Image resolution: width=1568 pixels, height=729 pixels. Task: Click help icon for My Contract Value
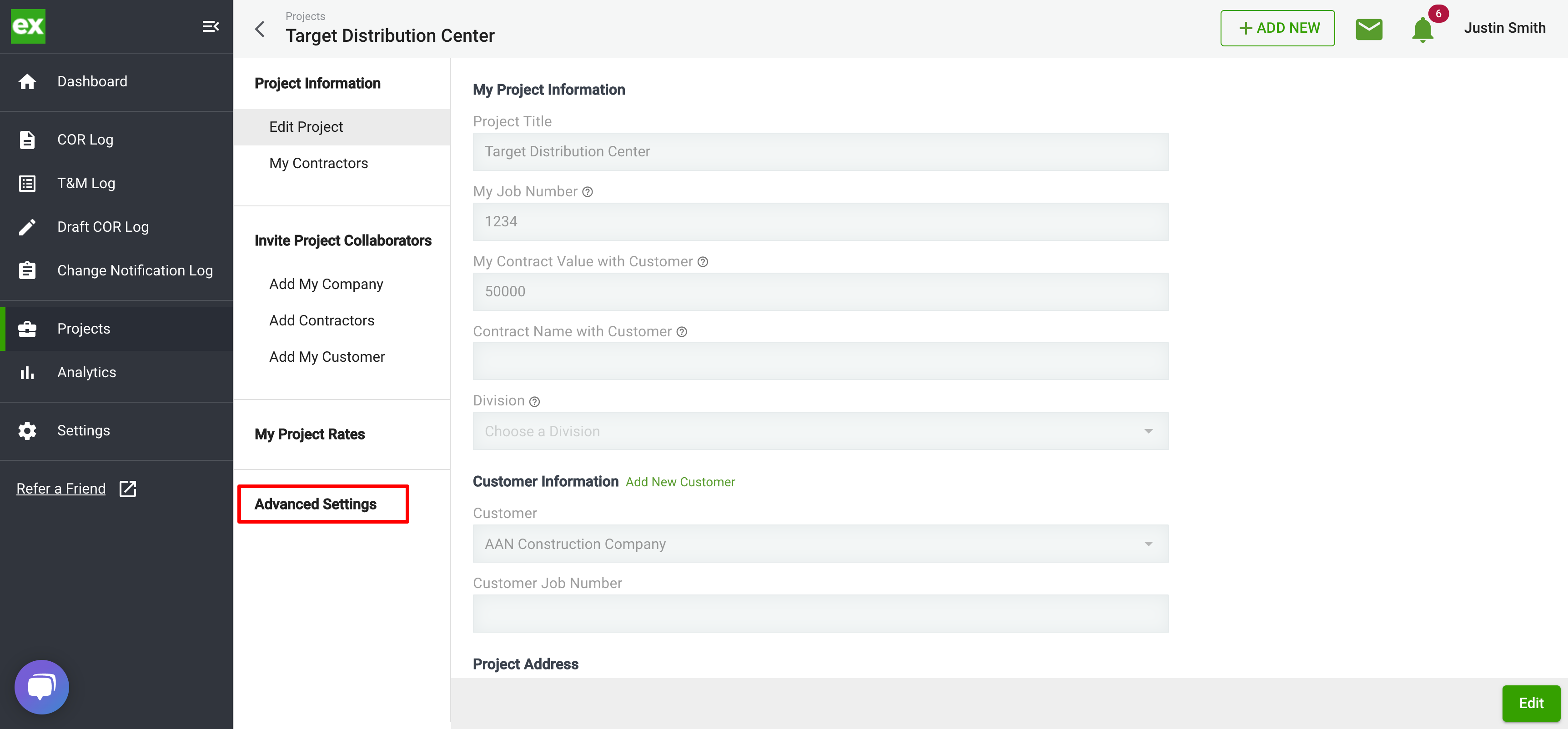pos(703,262)
